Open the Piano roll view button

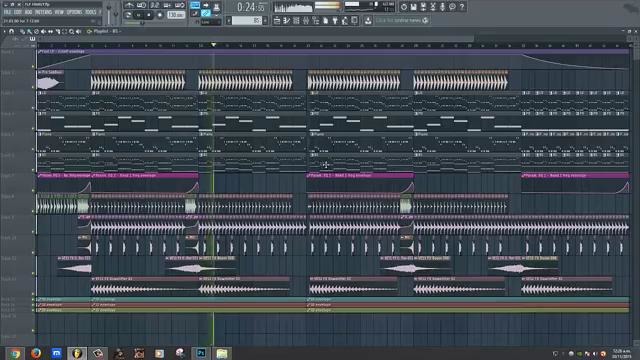(x=287, y=20)
